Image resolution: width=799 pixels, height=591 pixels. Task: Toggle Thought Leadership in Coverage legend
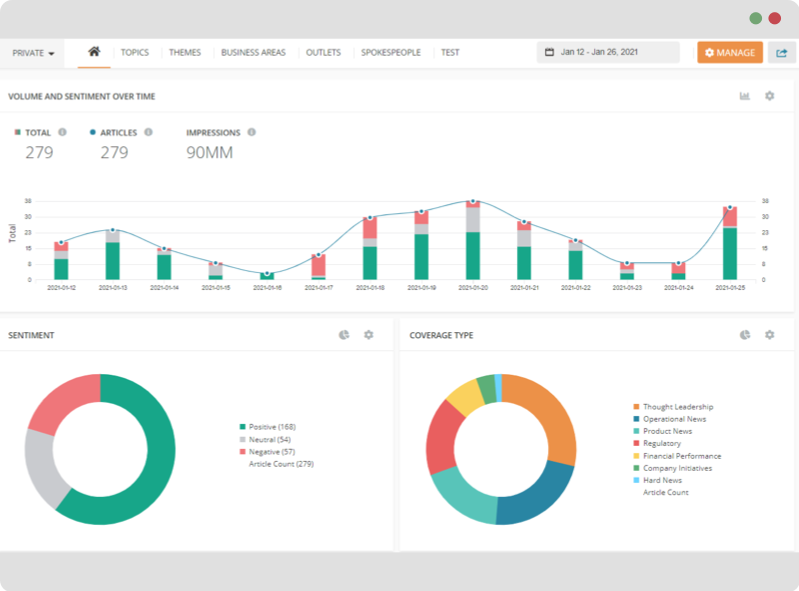(676, 407)
